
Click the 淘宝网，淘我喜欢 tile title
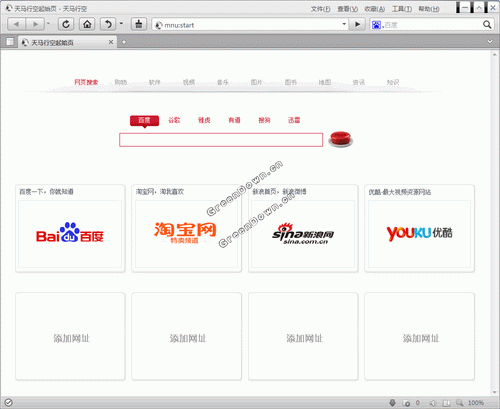160,192
